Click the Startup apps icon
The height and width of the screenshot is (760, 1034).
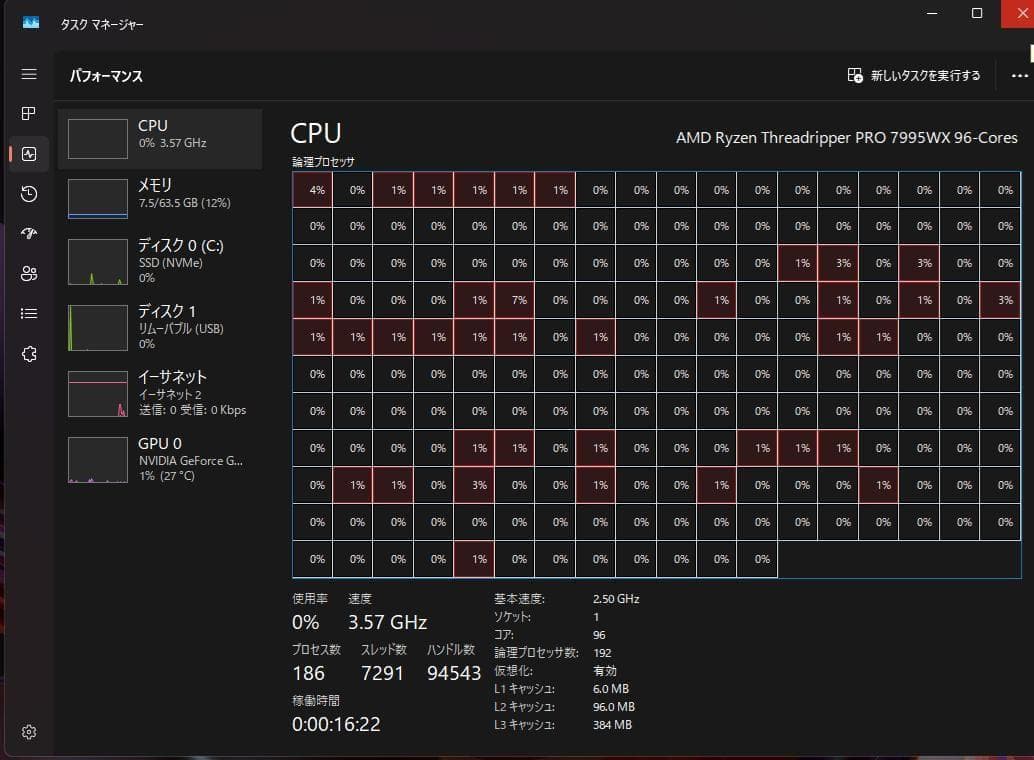coord(28,233)
